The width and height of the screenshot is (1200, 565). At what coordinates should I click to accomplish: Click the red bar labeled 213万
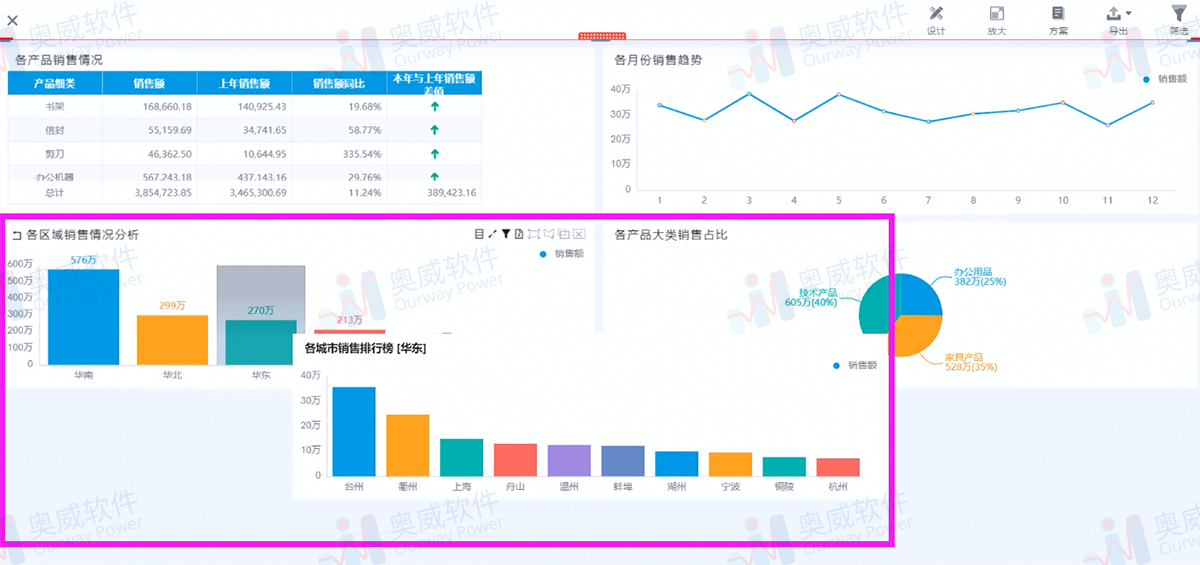(349, 331)
